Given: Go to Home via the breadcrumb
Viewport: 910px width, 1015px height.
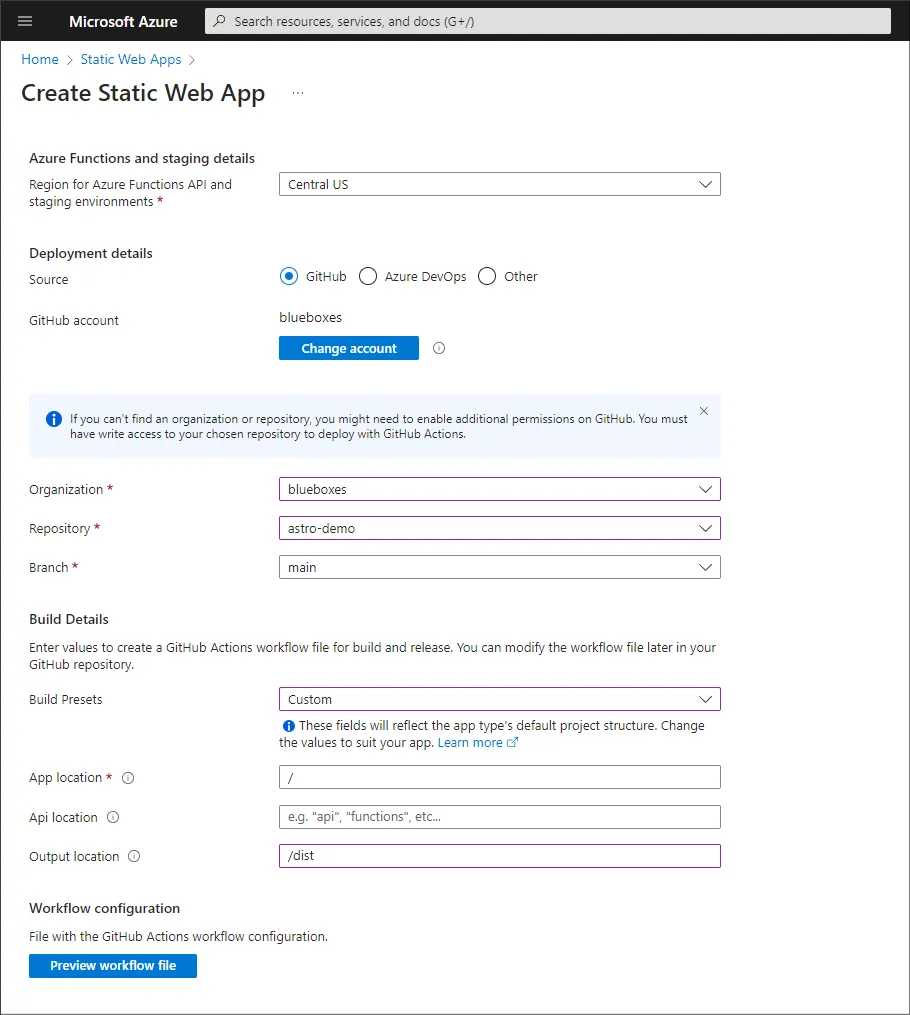Looking at the screenshot, I should coord(40,59).
